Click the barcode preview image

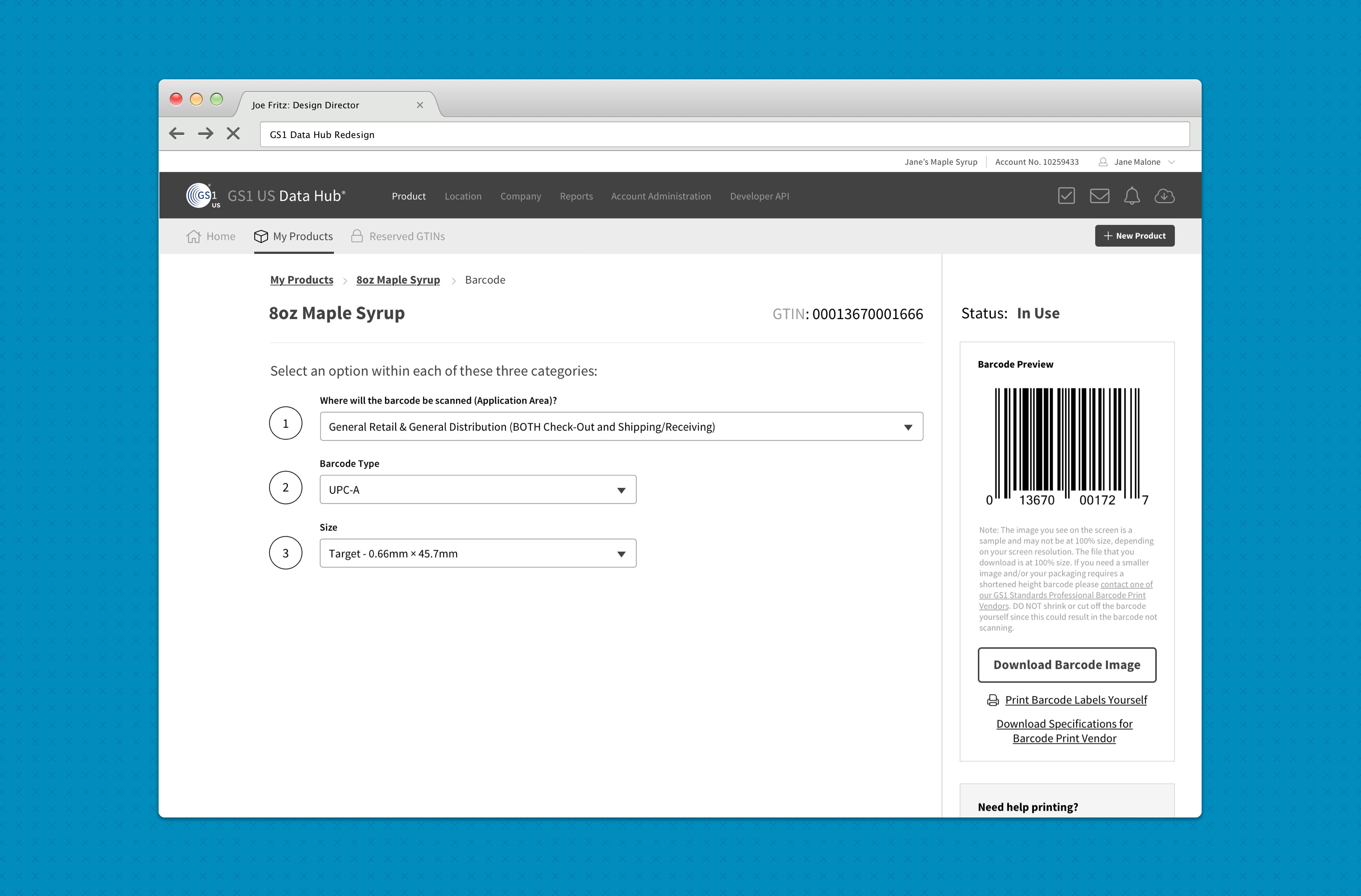(1067, 447)
